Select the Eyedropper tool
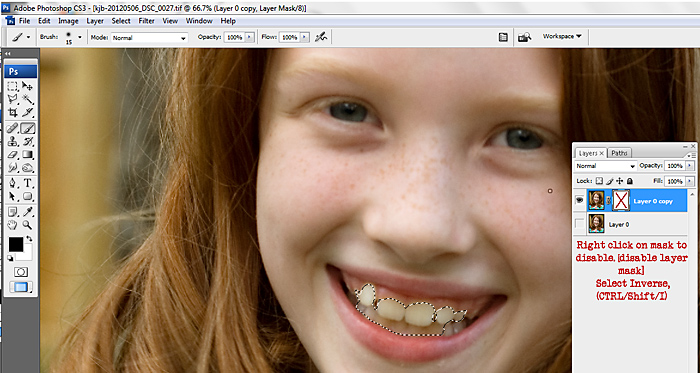This screenshot has width=700, height=373. 28,211
